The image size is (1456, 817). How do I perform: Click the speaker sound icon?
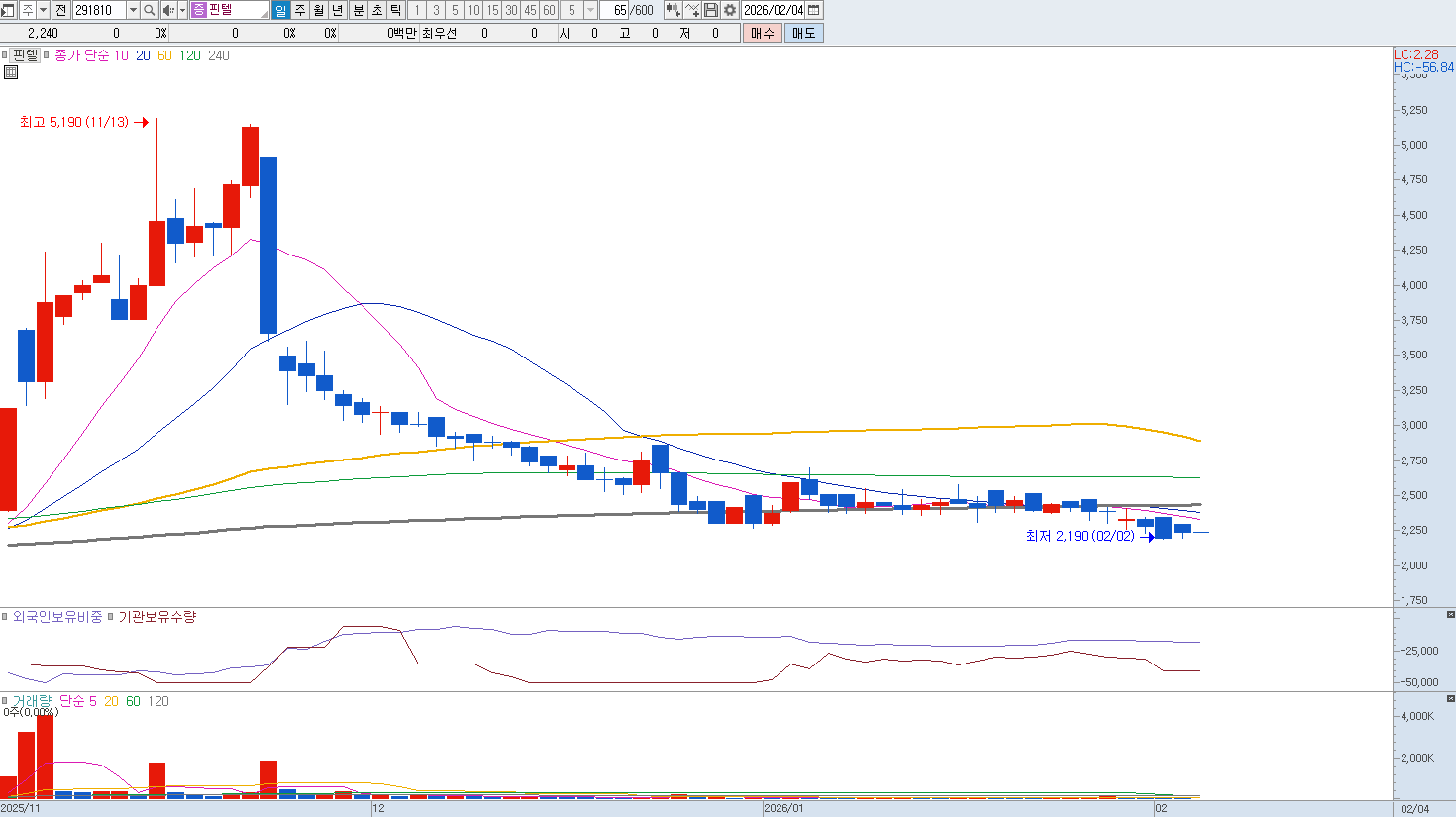167,10
